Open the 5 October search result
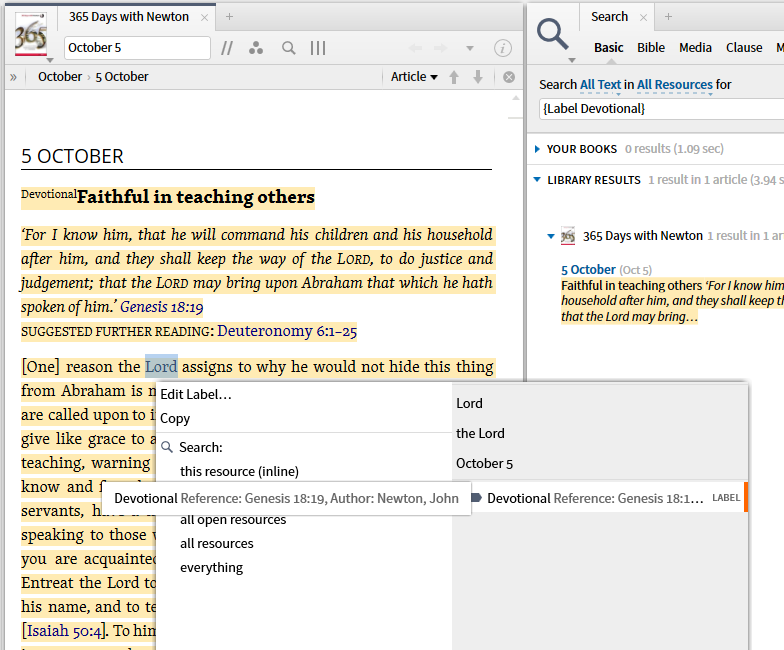The image size is (784, 650). (588, 270)
